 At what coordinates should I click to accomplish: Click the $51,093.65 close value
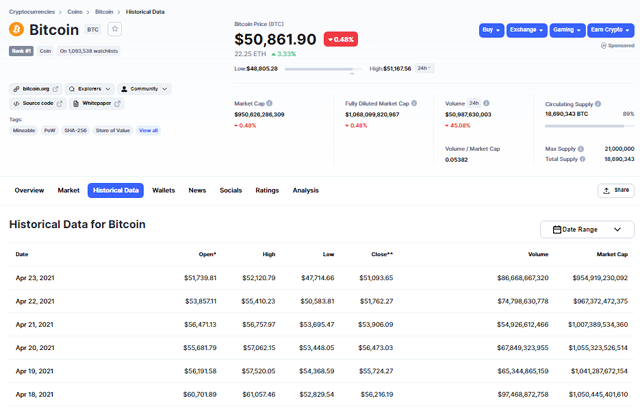point(376,278)
